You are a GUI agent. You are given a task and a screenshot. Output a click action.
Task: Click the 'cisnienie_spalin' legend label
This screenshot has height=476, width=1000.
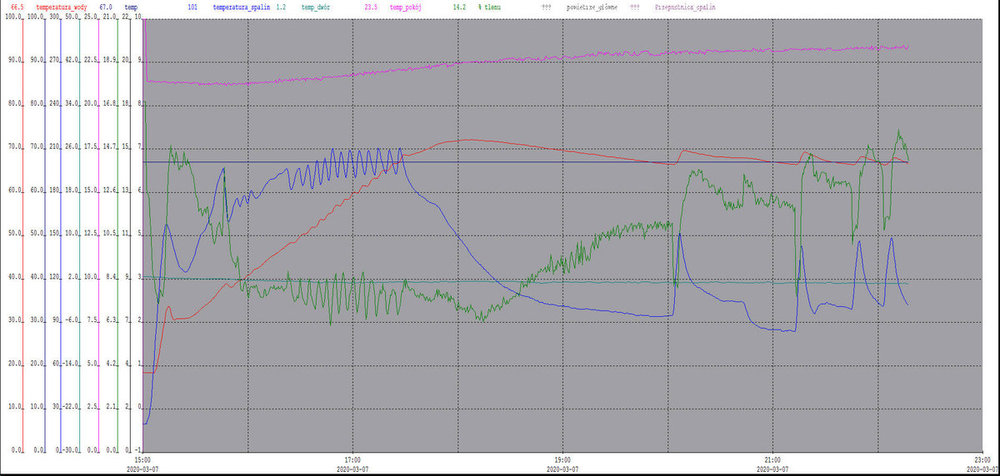pos(684,7)
